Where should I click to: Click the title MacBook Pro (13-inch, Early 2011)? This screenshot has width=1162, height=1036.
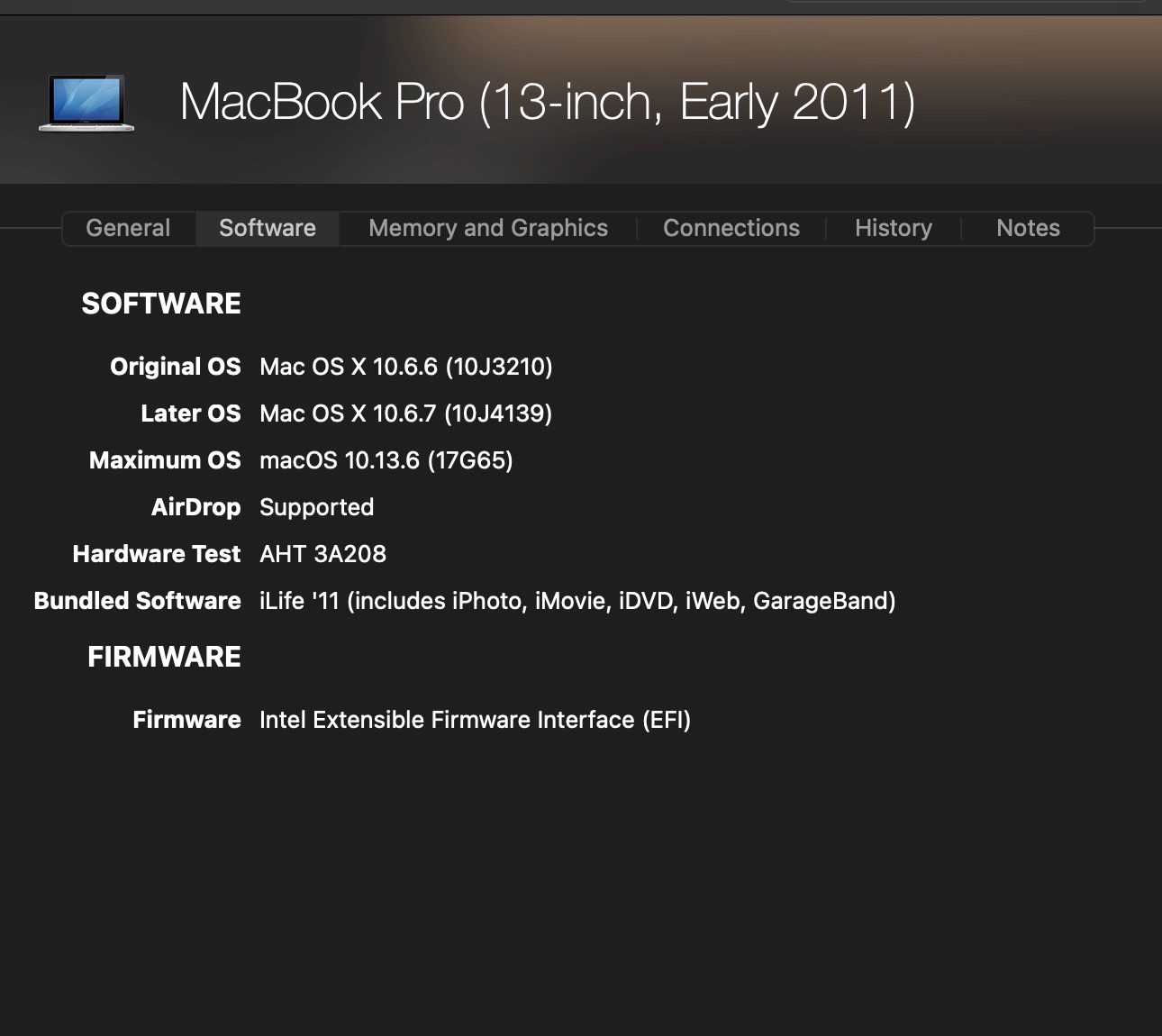pyautogui.click(x=548, y=102)
